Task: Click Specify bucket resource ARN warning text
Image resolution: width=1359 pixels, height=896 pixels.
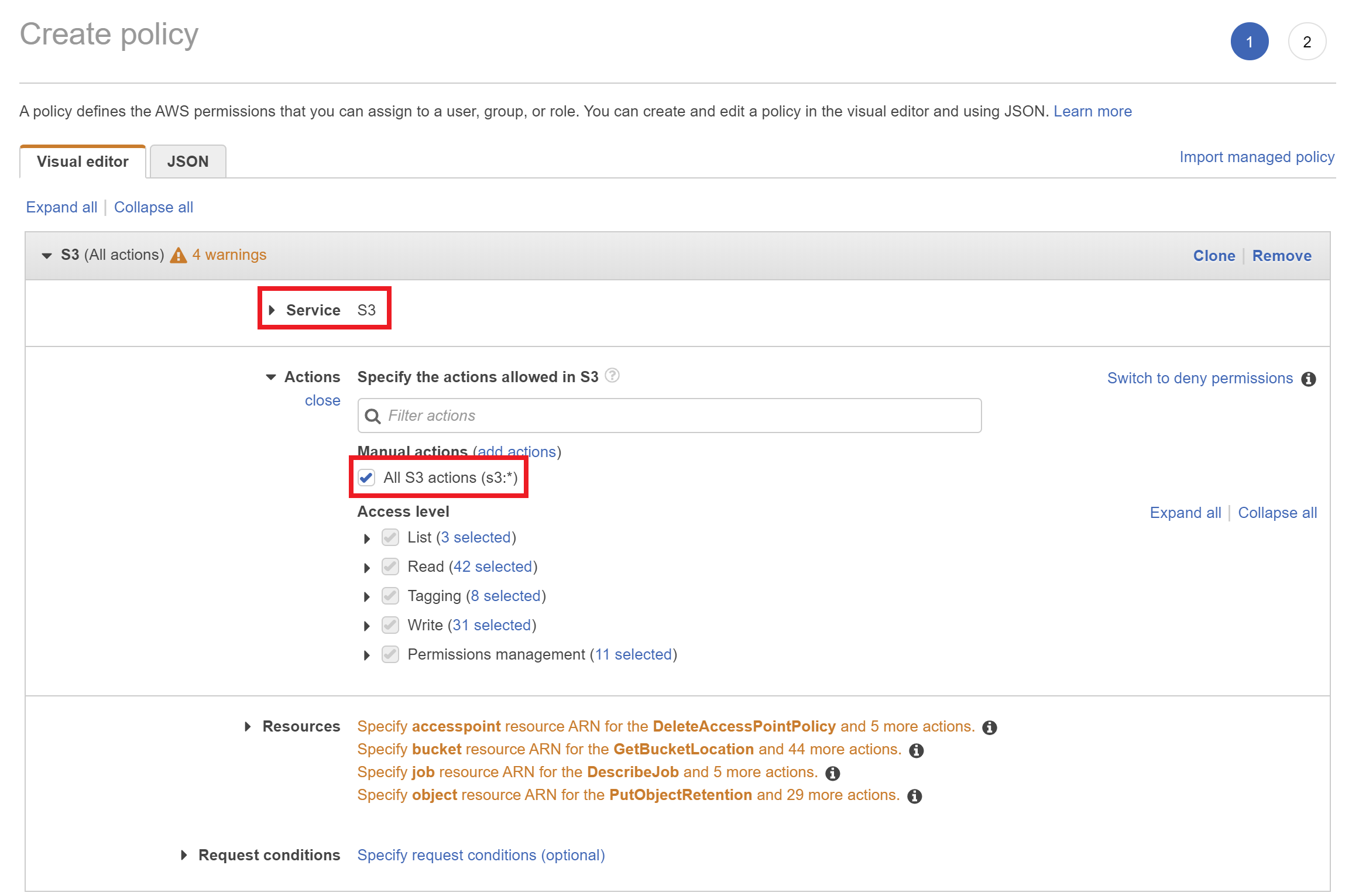Action: pyautogui.click(x=629, y=749)
